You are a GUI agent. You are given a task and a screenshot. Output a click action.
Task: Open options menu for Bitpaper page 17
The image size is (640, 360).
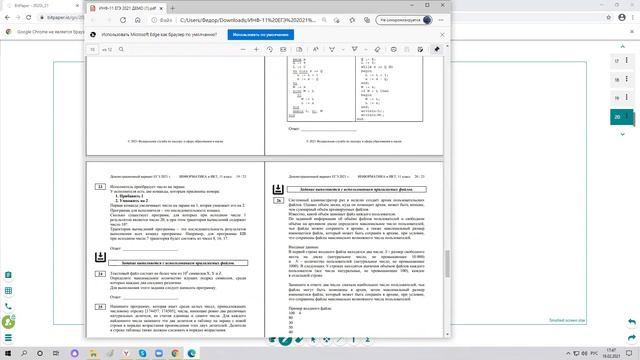click(627, 60)
